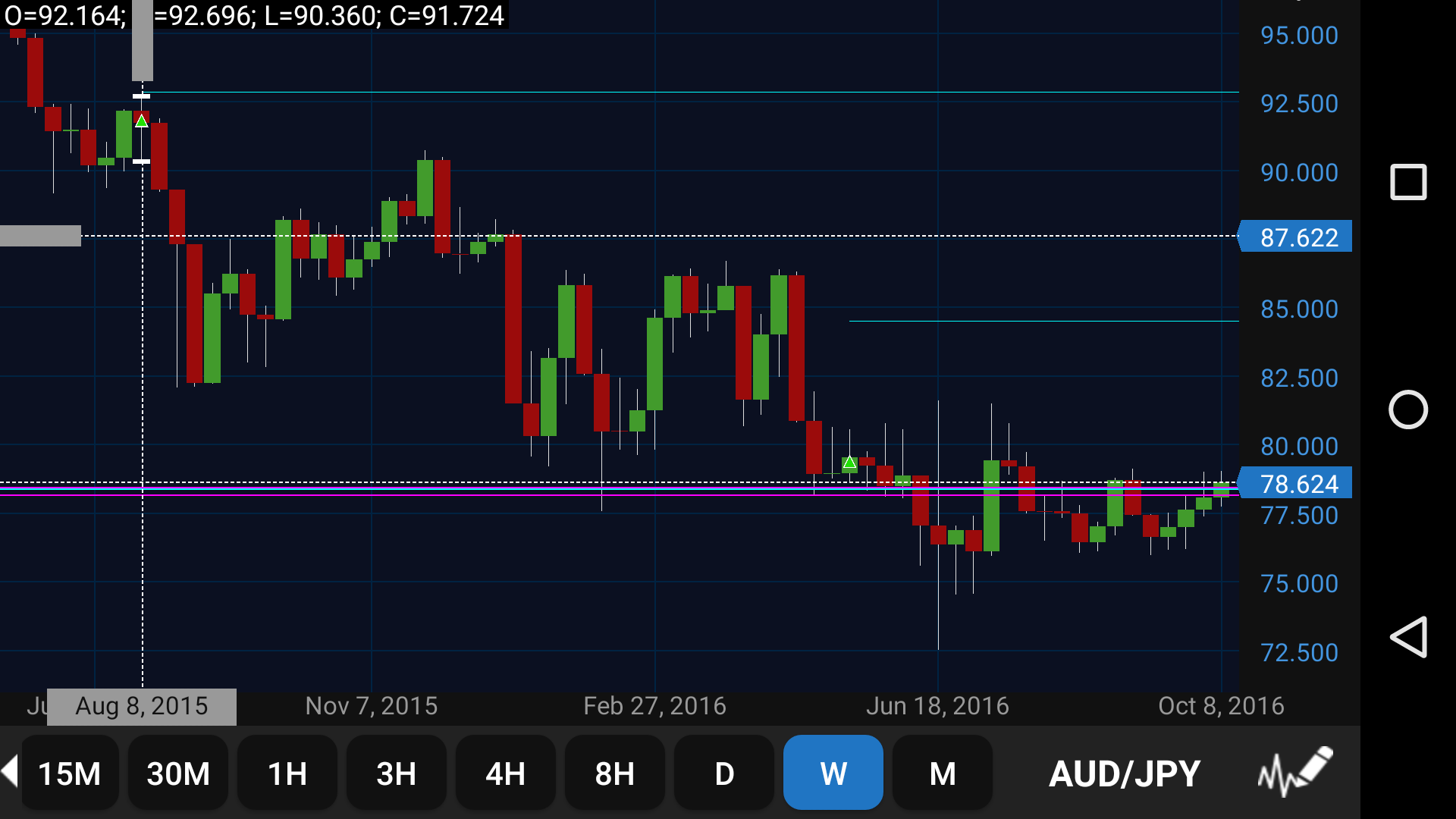Screen dimensions: 1456x819
Task: Tap the Android back triangle button
Action: point(1408,637)
